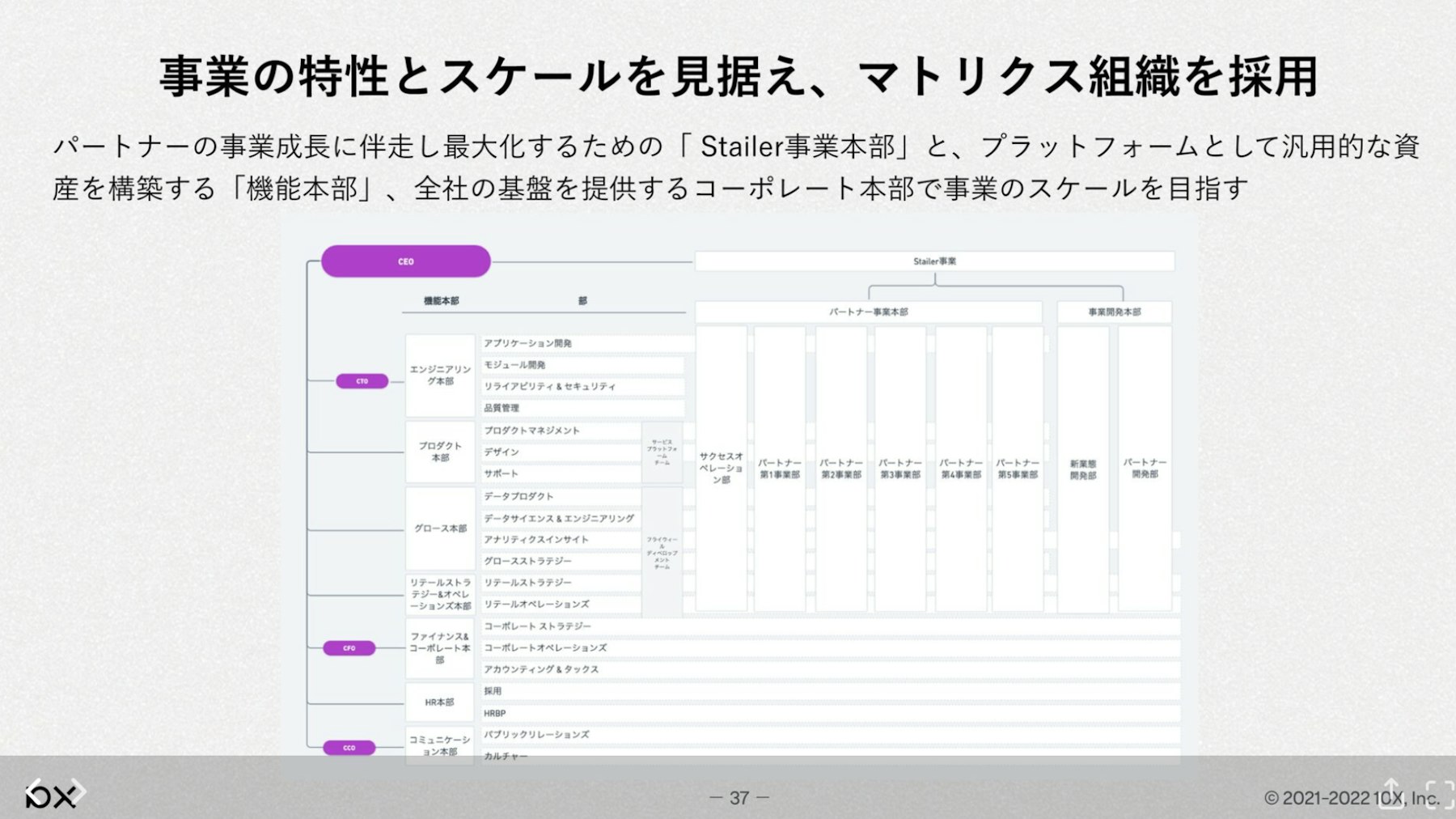Click the コーポレートオペレーションズ row

click(x=830, y=648)
